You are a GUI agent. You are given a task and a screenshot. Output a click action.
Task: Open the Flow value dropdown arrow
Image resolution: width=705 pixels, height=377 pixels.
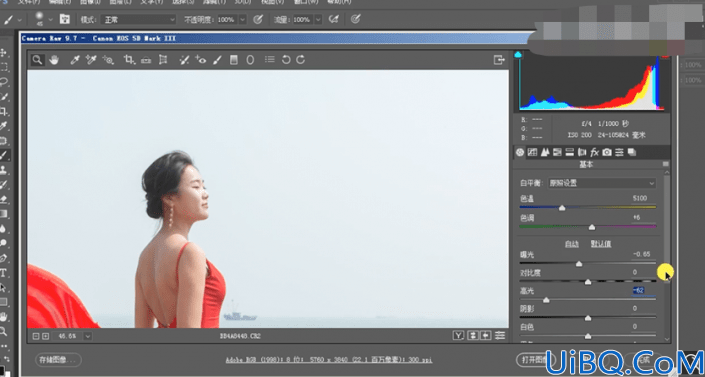318,20
